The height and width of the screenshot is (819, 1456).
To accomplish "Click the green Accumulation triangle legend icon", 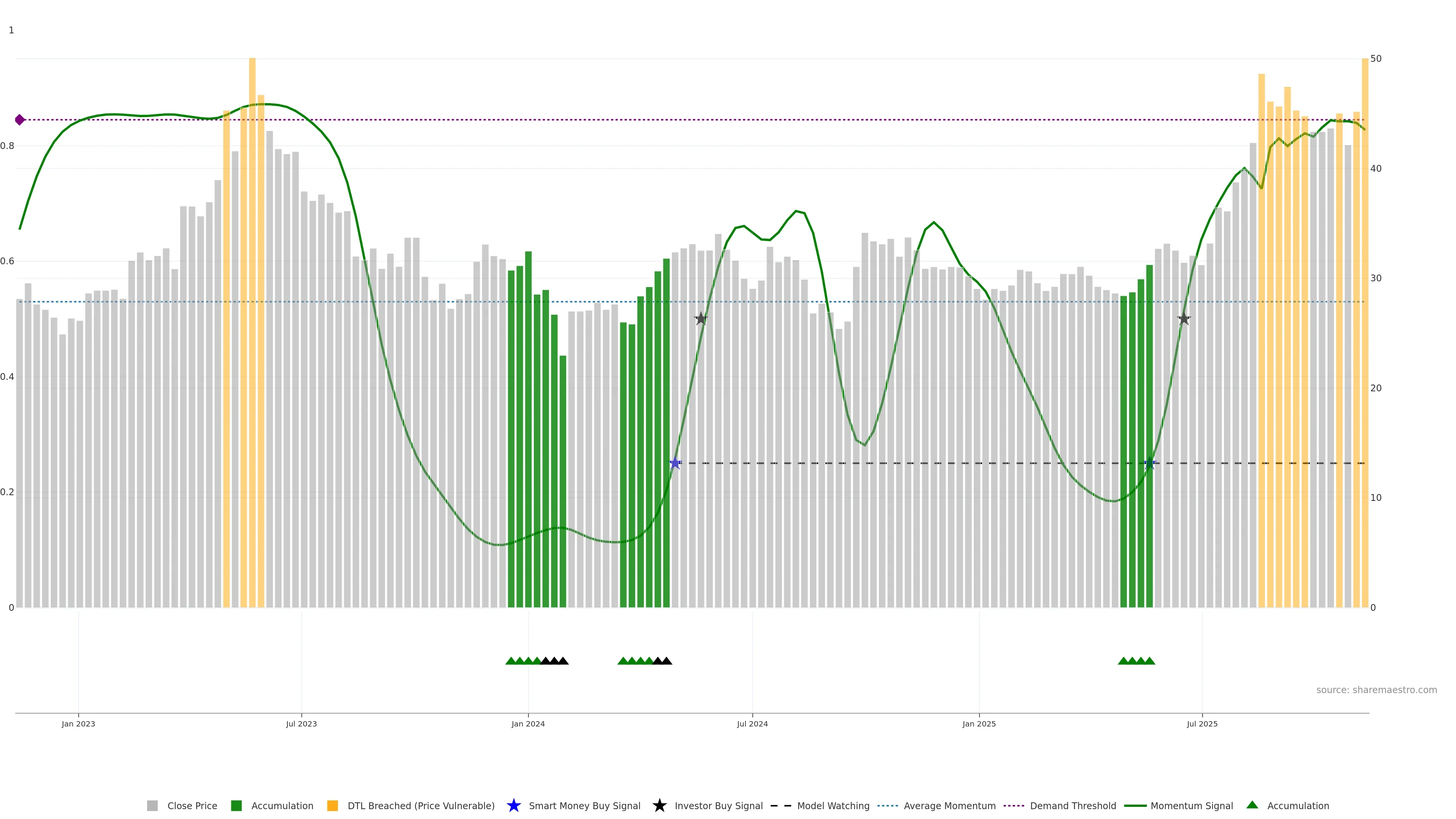I will pos(1252,805).
